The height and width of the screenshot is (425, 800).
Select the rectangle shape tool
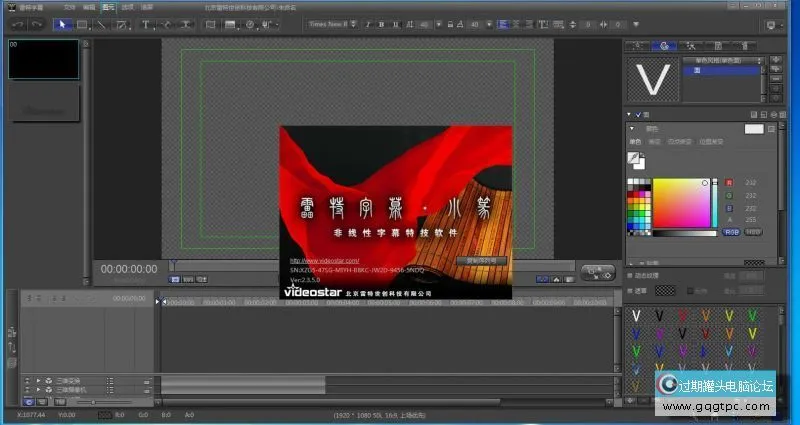click(x=82, y=23)
